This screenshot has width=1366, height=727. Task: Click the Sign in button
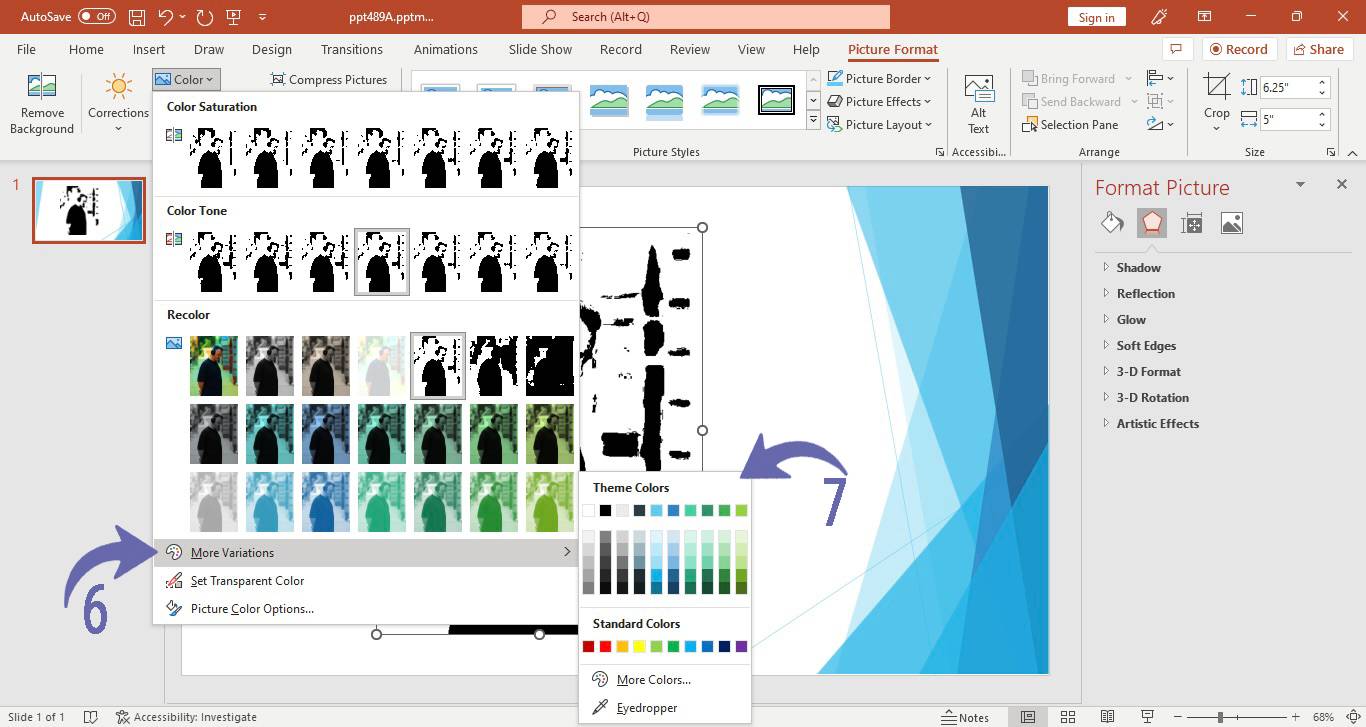click(1097, 17)
